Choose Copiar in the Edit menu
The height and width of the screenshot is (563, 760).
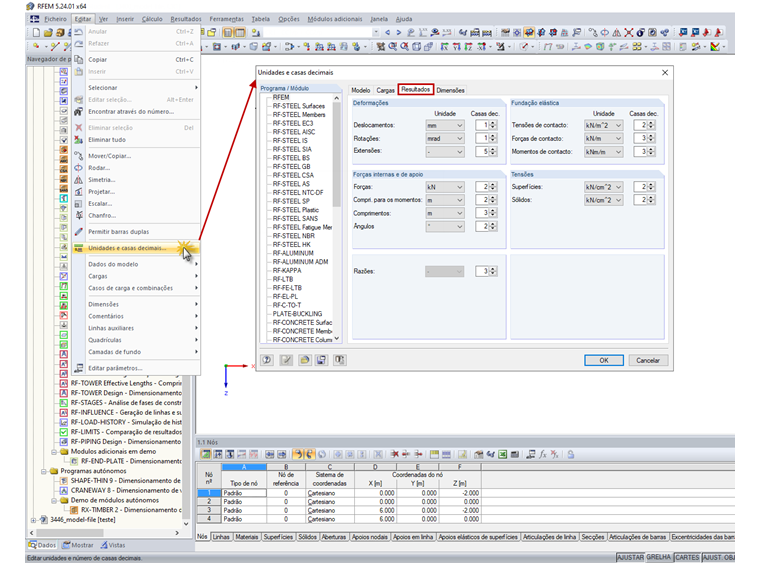tap(136, 60)
